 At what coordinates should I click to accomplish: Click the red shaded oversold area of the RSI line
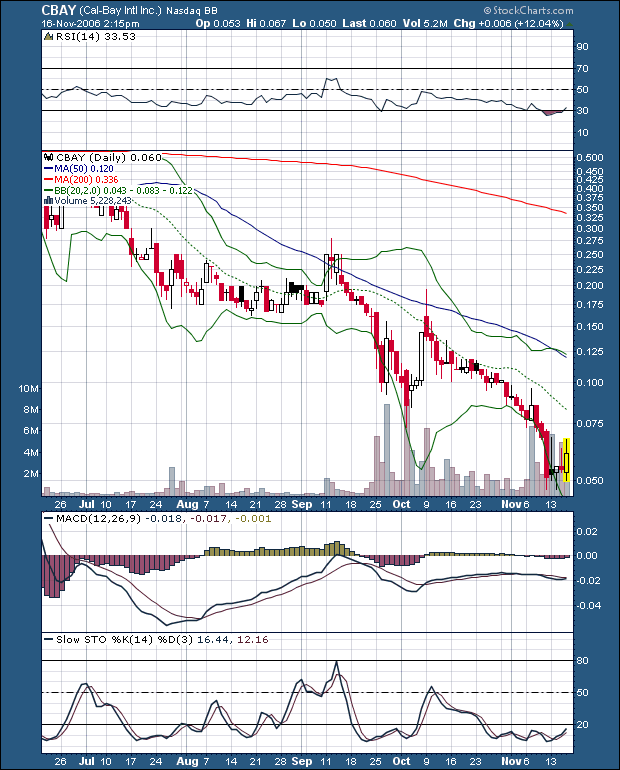point(551,113)
